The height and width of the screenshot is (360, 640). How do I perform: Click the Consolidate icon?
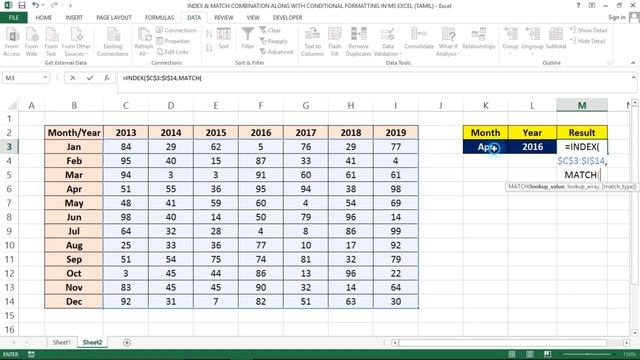419,39
